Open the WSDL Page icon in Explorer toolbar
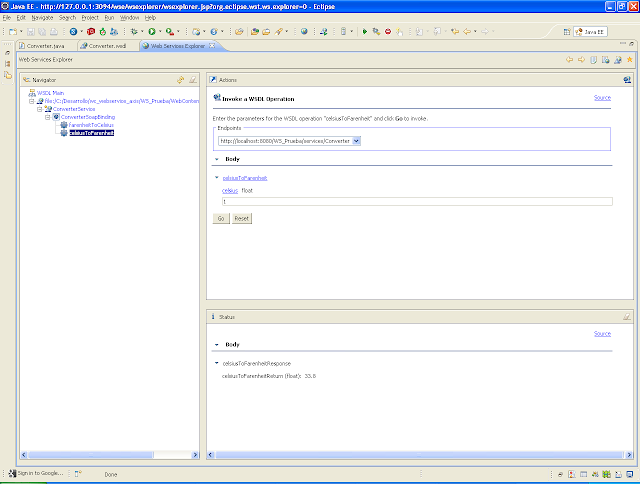Viewport: 640px width, 484px height. pos(618,60)
